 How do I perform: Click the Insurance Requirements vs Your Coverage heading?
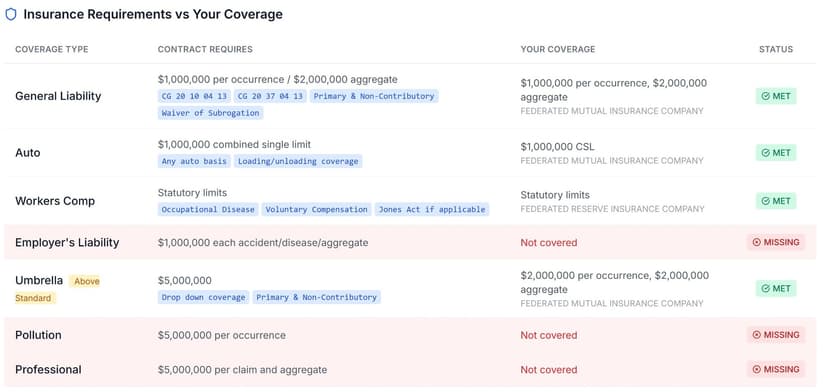(153, 14)
